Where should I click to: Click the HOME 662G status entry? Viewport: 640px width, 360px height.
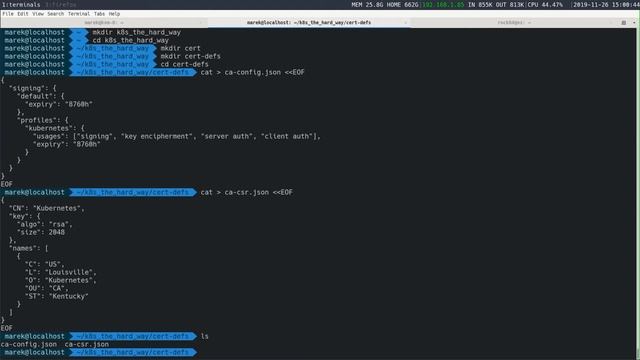pos(402,4)
